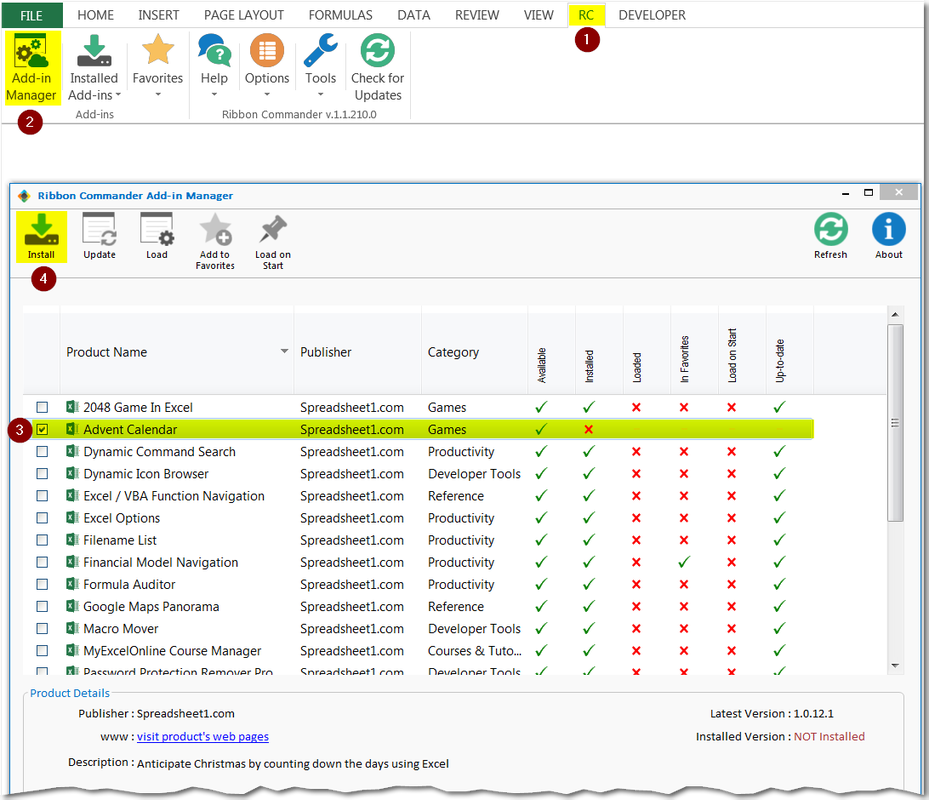Click the Update toolbar icon
Screen dimensions: 929x800
pyautogui.click(x=100, y=229)
